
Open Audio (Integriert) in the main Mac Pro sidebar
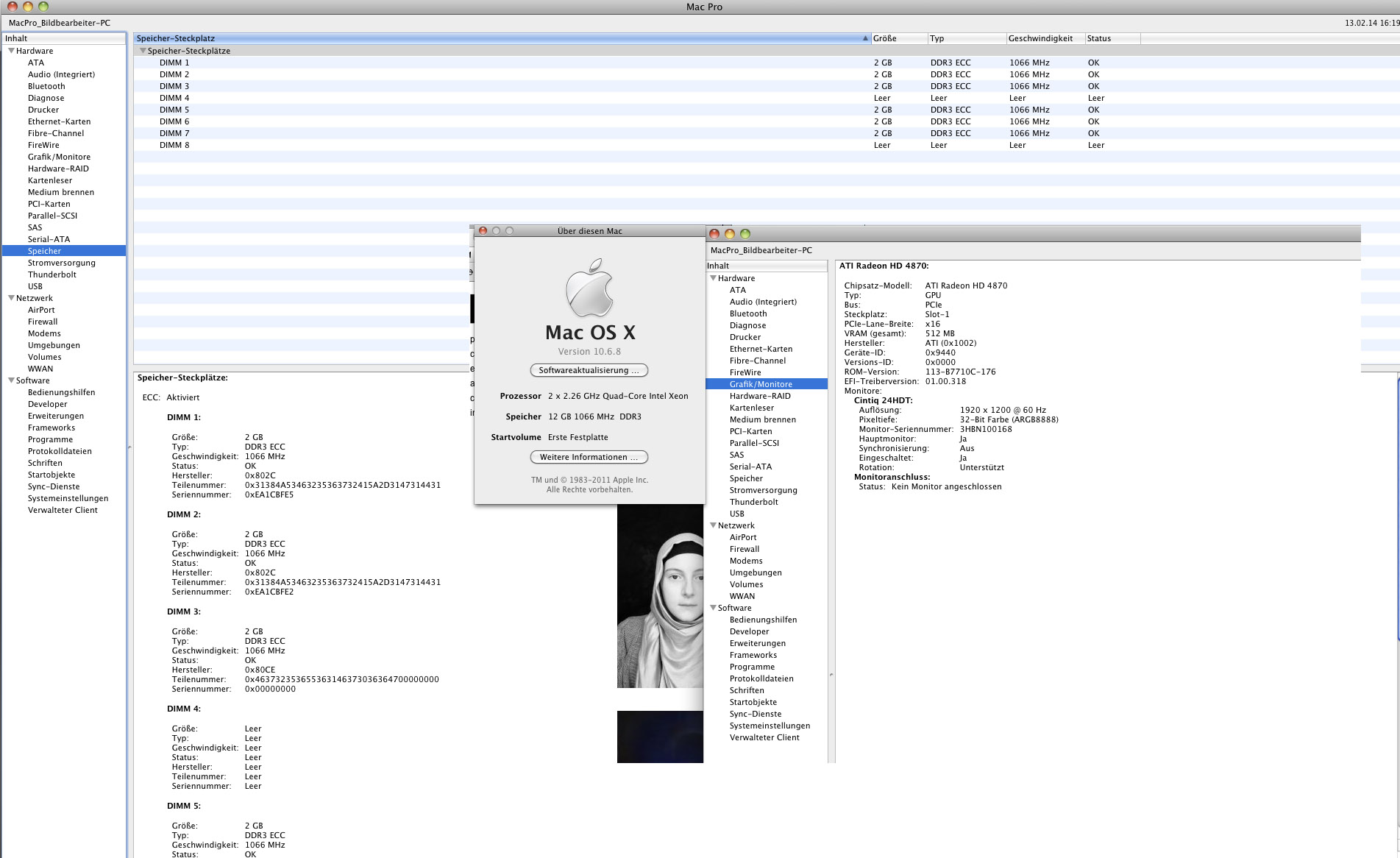click(x=61, y=74)
